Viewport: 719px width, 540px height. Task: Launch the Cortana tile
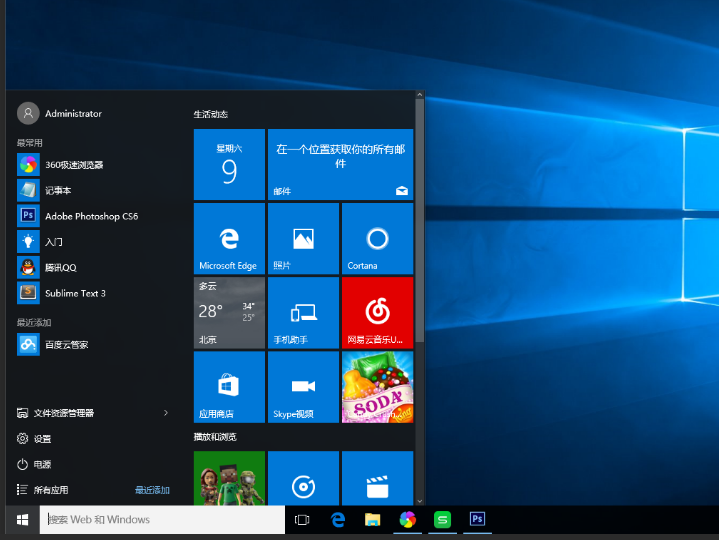click(x=377, y=239)
